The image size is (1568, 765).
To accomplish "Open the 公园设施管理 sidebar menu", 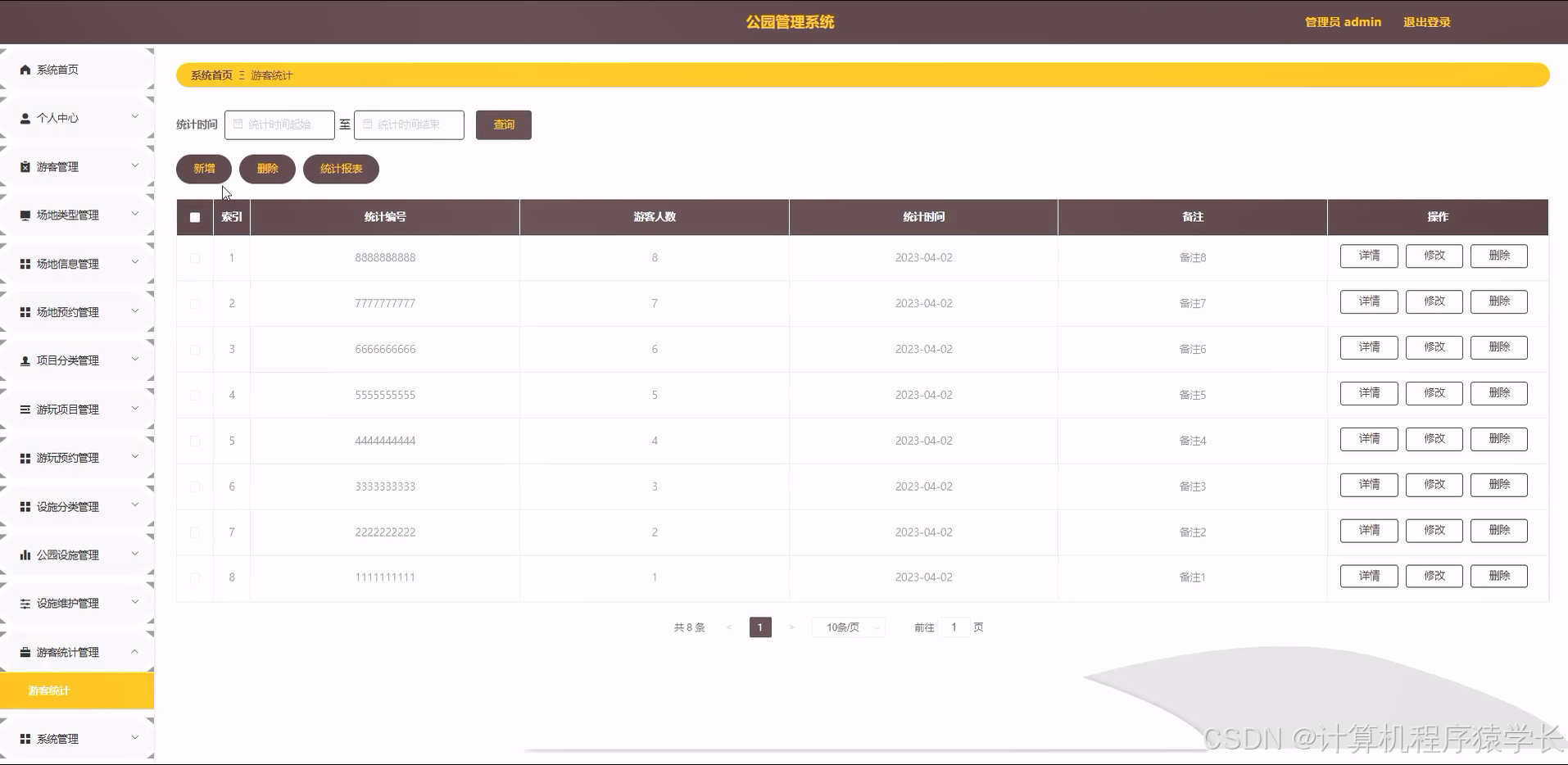I will [x=77, y=555].
